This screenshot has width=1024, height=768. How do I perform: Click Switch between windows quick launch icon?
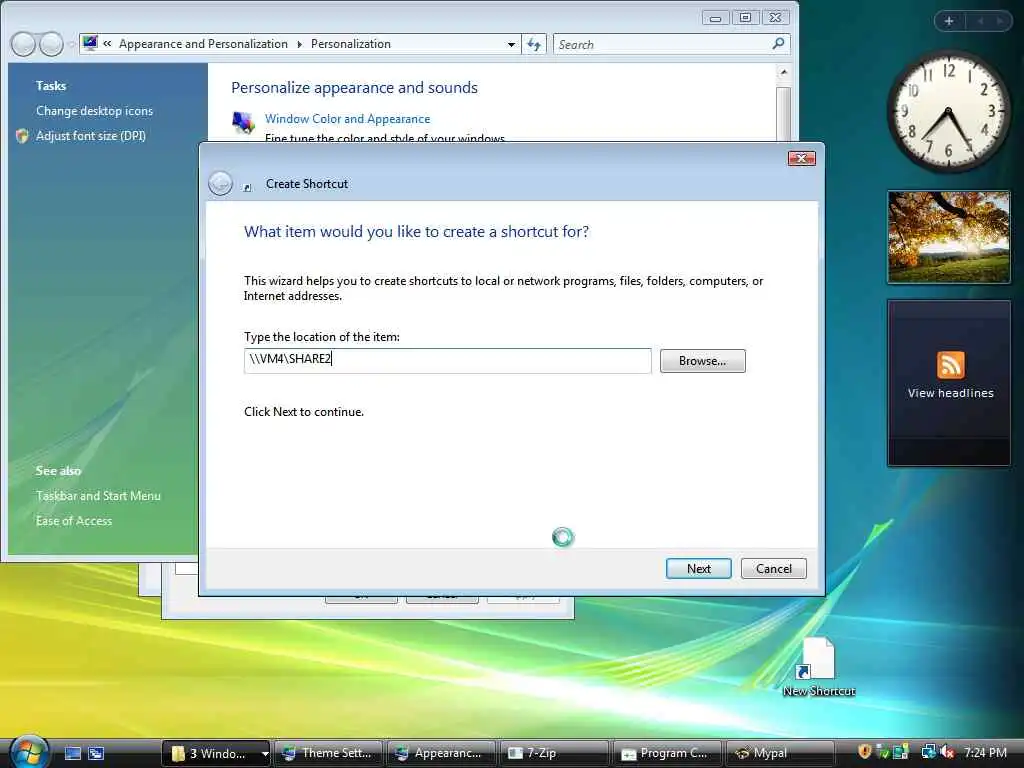(96, 753)
